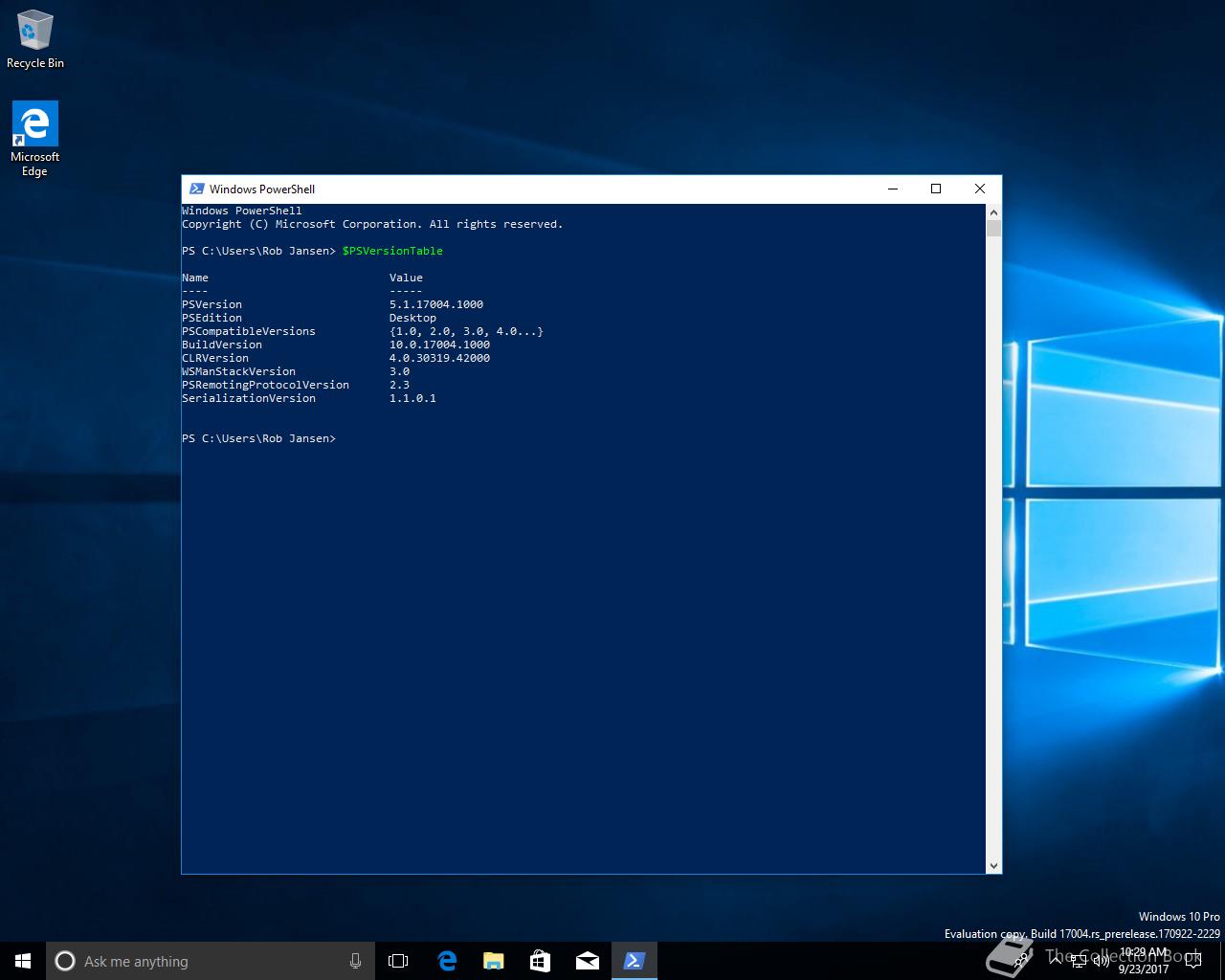Open the Windows Start menu
This screenshot has width=1225, height=980.
(23, 961)
